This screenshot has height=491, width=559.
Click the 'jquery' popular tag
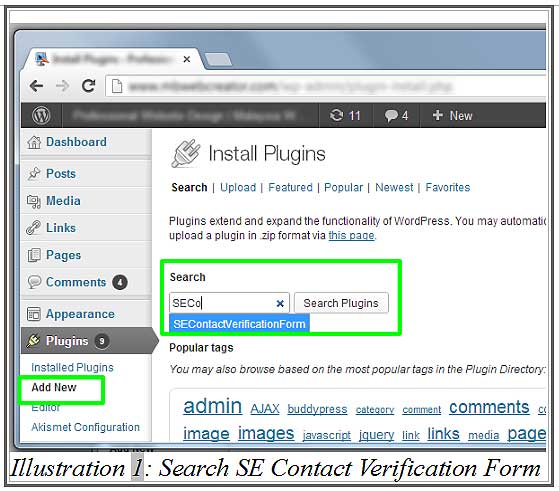[376, 435]
